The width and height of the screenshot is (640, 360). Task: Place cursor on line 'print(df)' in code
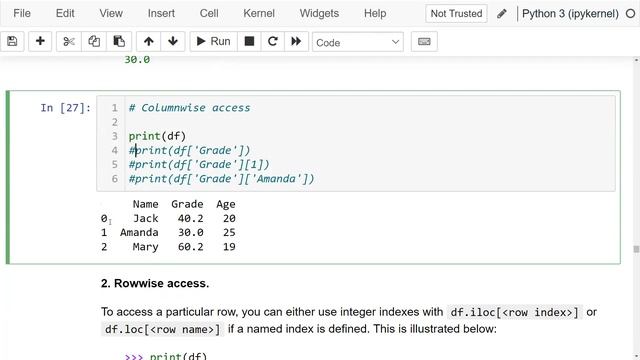point(157,136)
